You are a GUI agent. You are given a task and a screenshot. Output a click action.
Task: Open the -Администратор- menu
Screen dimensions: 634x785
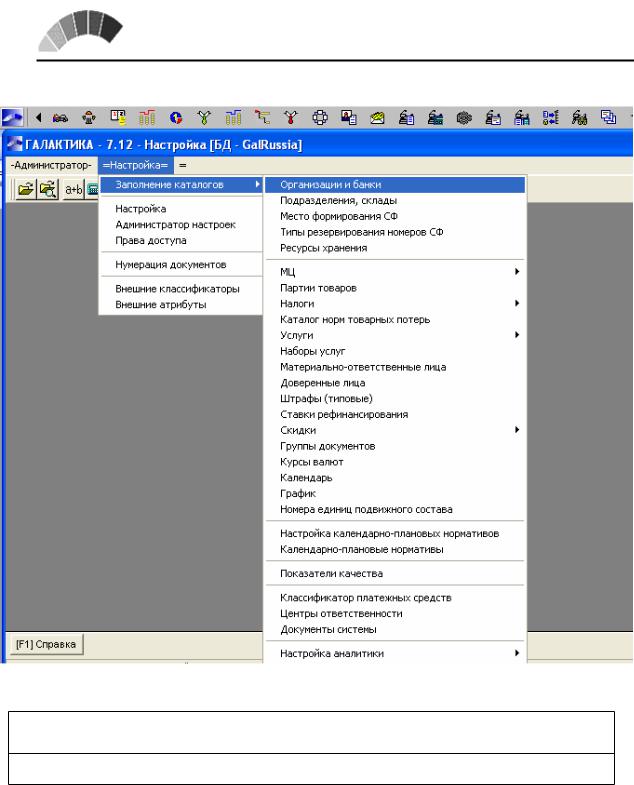tap(51, 165)
